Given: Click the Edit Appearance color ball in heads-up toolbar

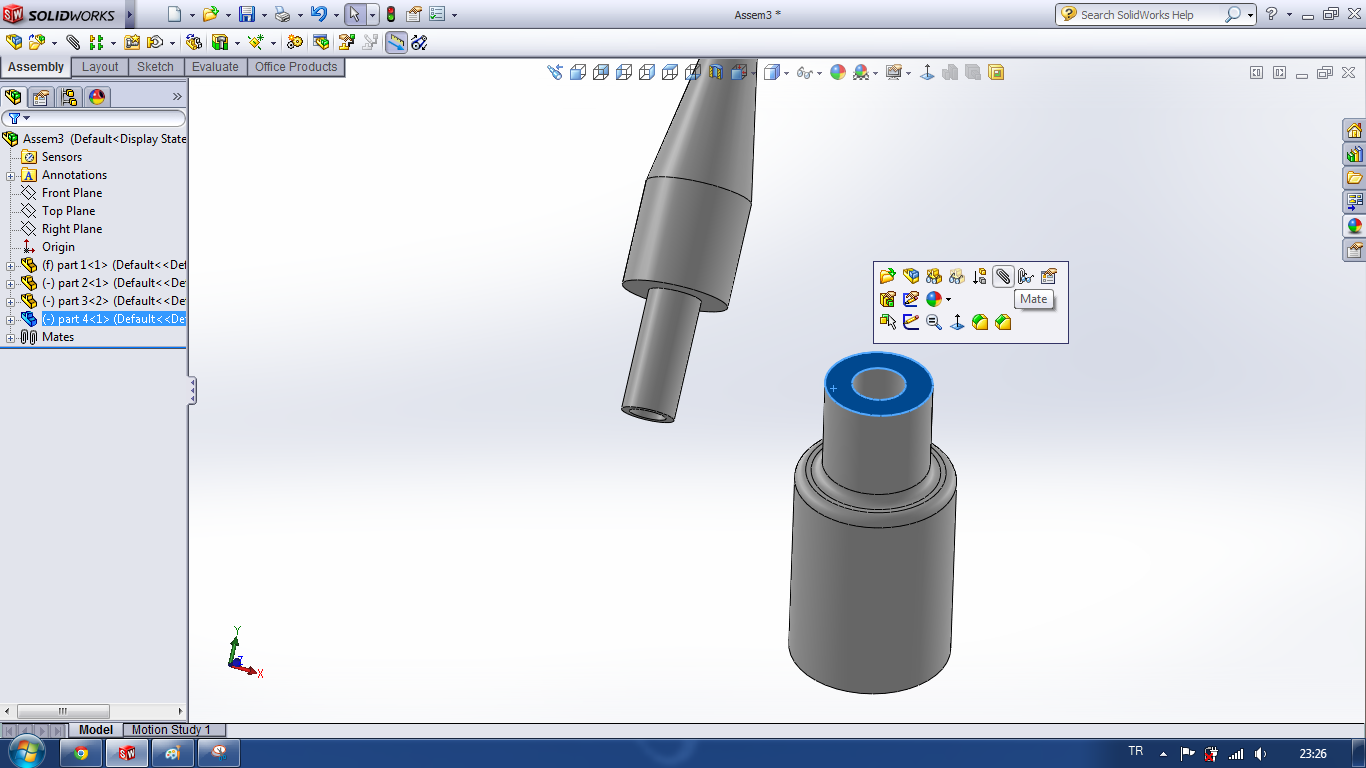Looking at the screenshot, I should pos(838,72).
